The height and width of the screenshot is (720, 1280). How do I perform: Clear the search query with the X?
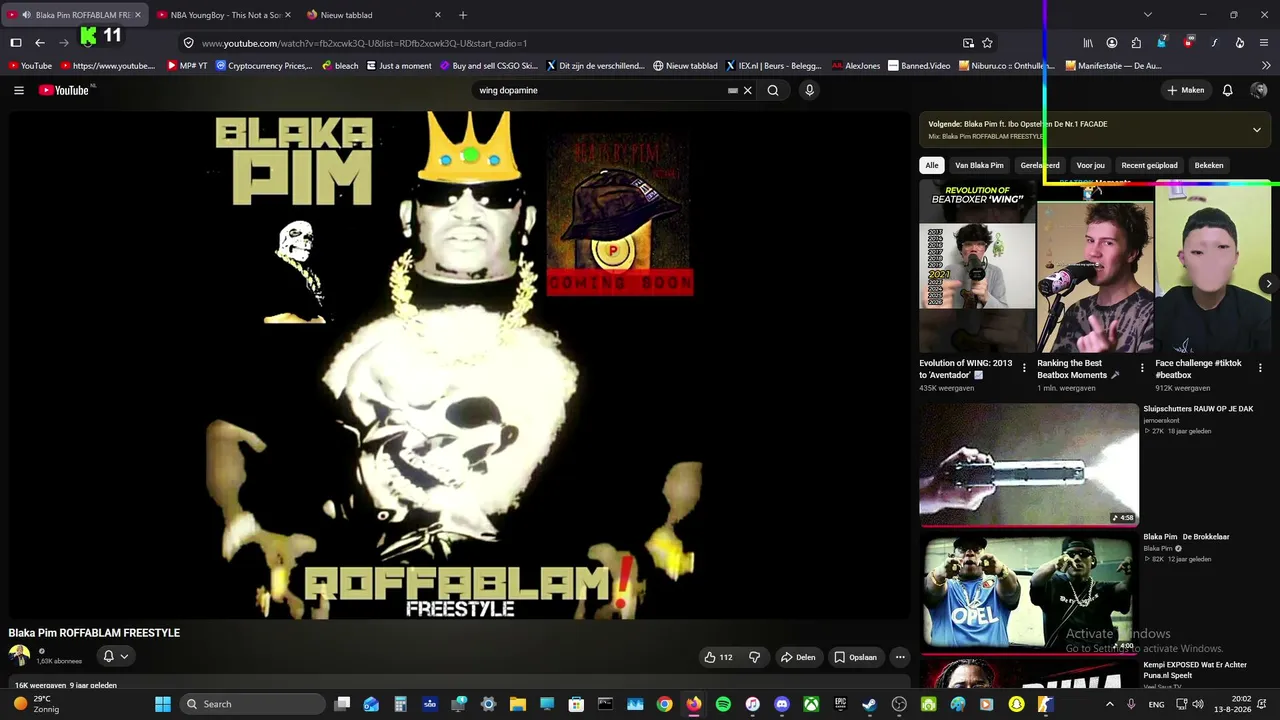[x=747, y=90]
